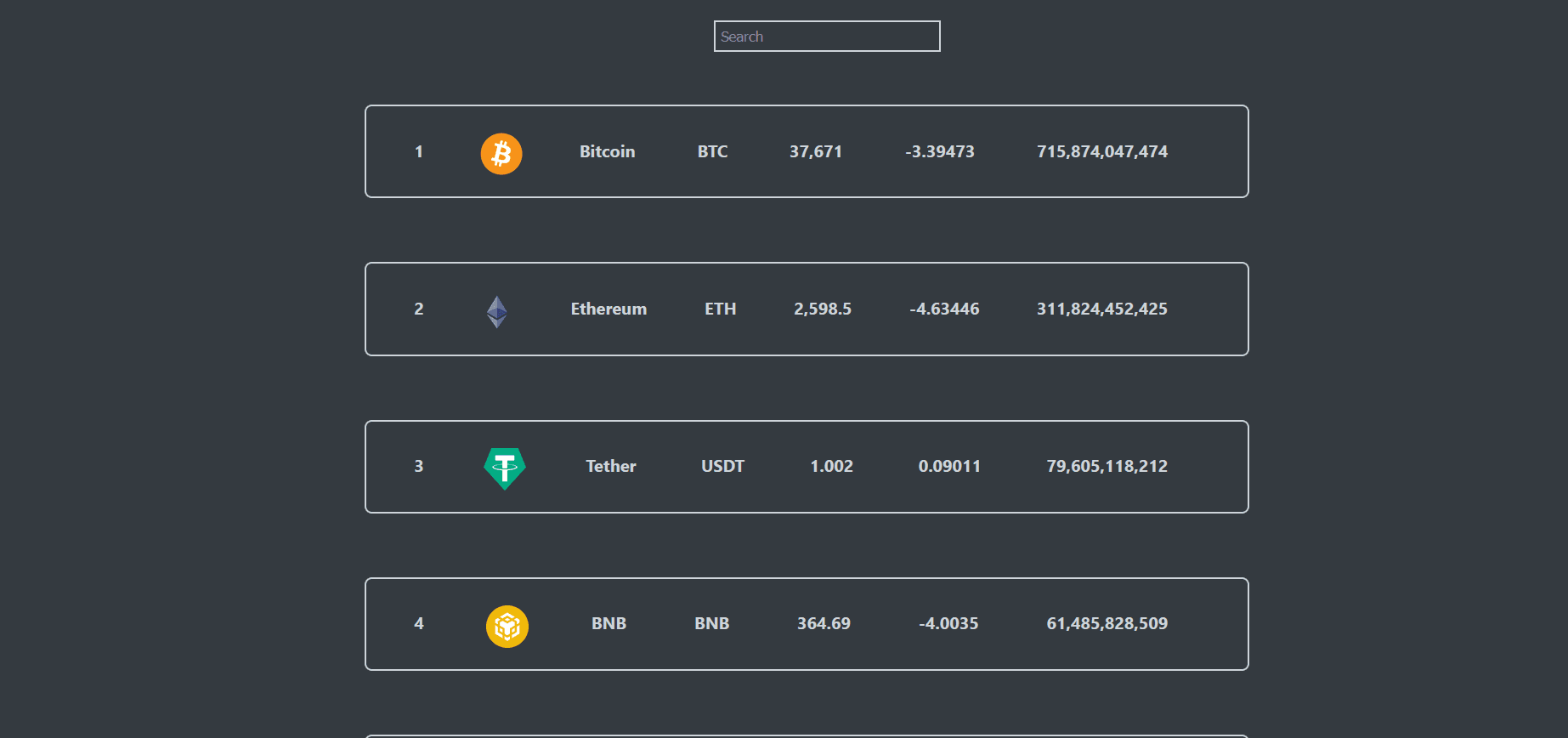This screenshot has height=738, width=1568.
Task: Click Ethereum market cap 311,824,452,425
Action: tap(1102, 309)
